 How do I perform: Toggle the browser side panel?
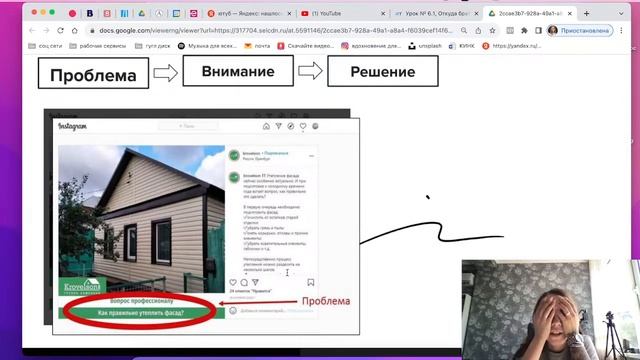pyautogui.click(x=538, y=30)
